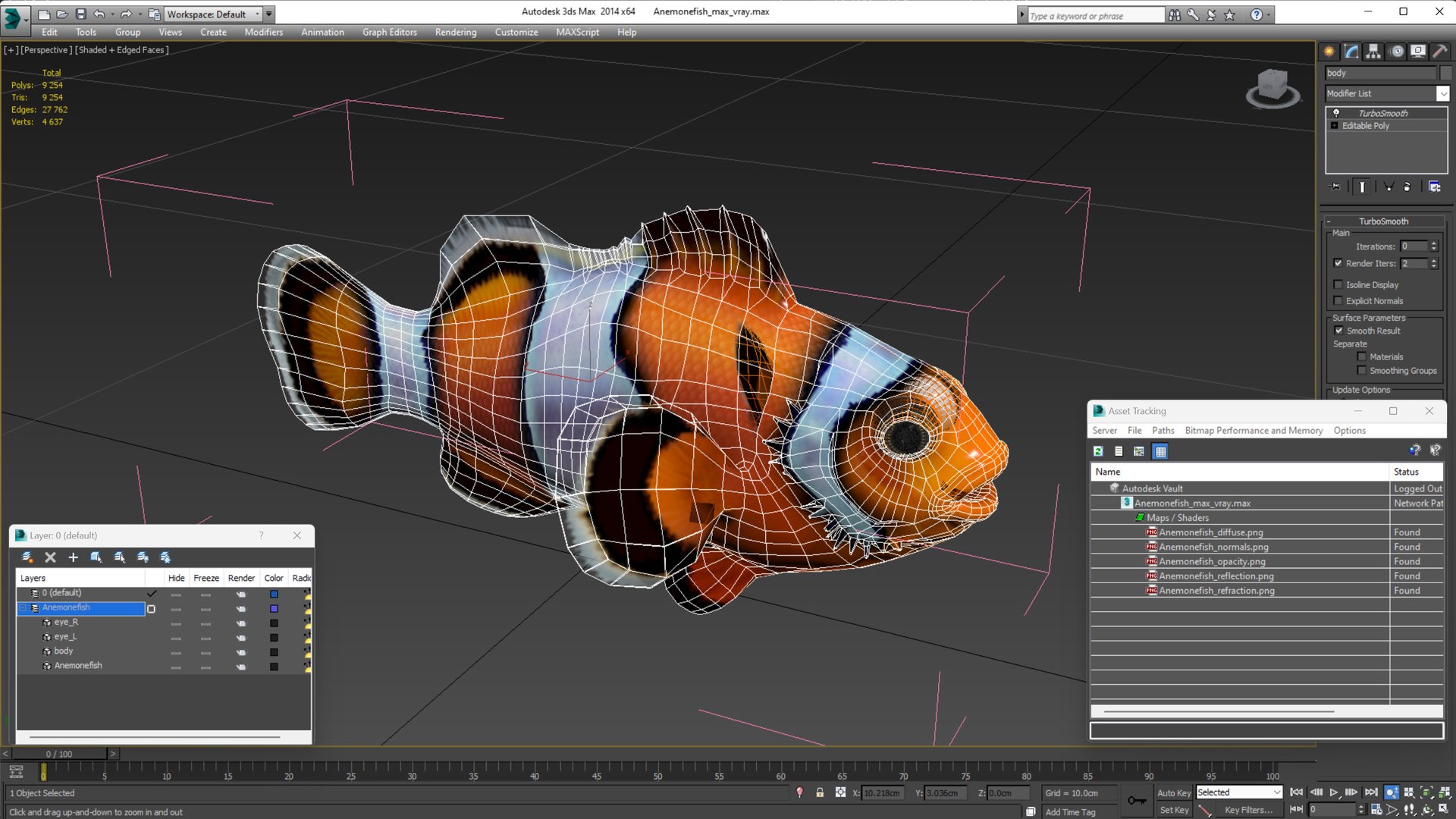Click the Refresh icon in Asset Tracking
Screen dimensions: 1456x819
coord(1098,451)
